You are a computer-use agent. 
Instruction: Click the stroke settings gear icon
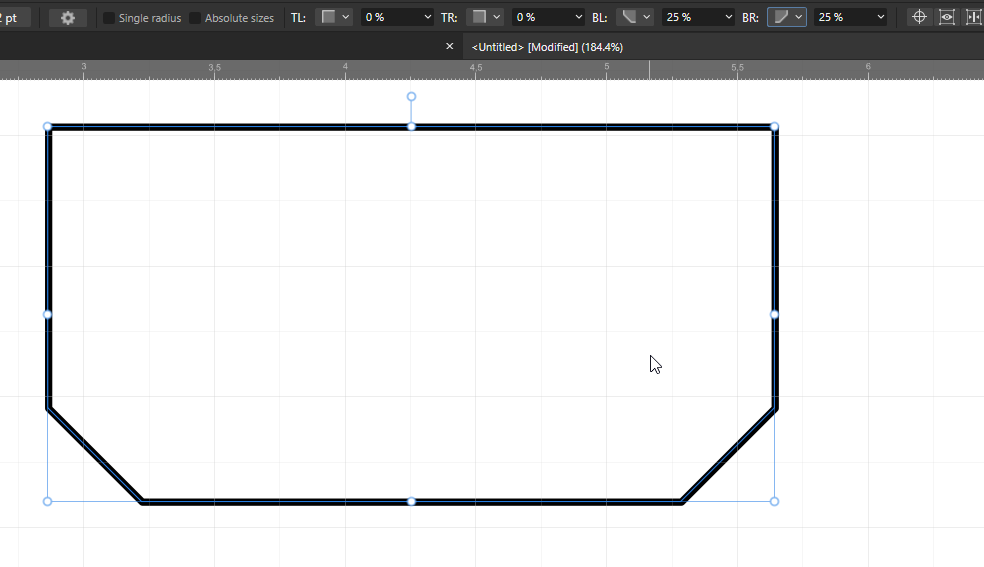(67, 18)
